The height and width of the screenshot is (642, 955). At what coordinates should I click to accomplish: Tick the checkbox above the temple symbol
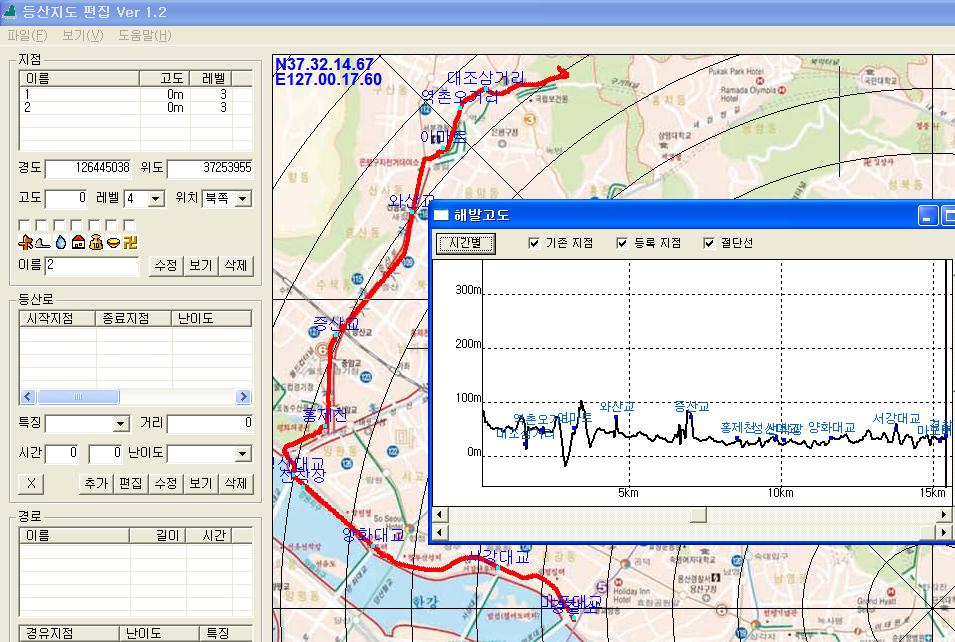click(x=129, y=225)
